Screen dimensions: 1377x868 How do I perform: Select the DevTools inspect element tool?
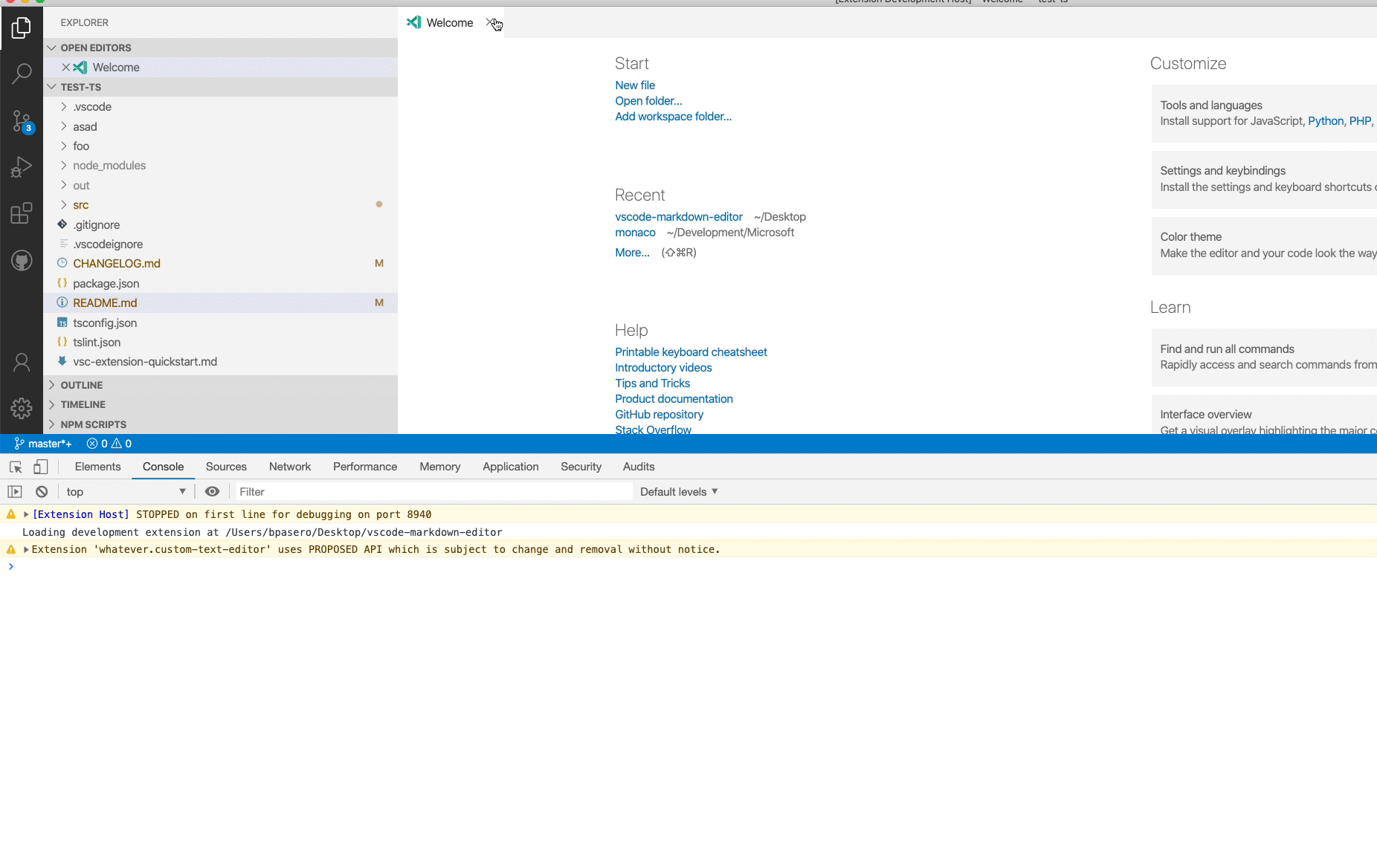(14, 467)
